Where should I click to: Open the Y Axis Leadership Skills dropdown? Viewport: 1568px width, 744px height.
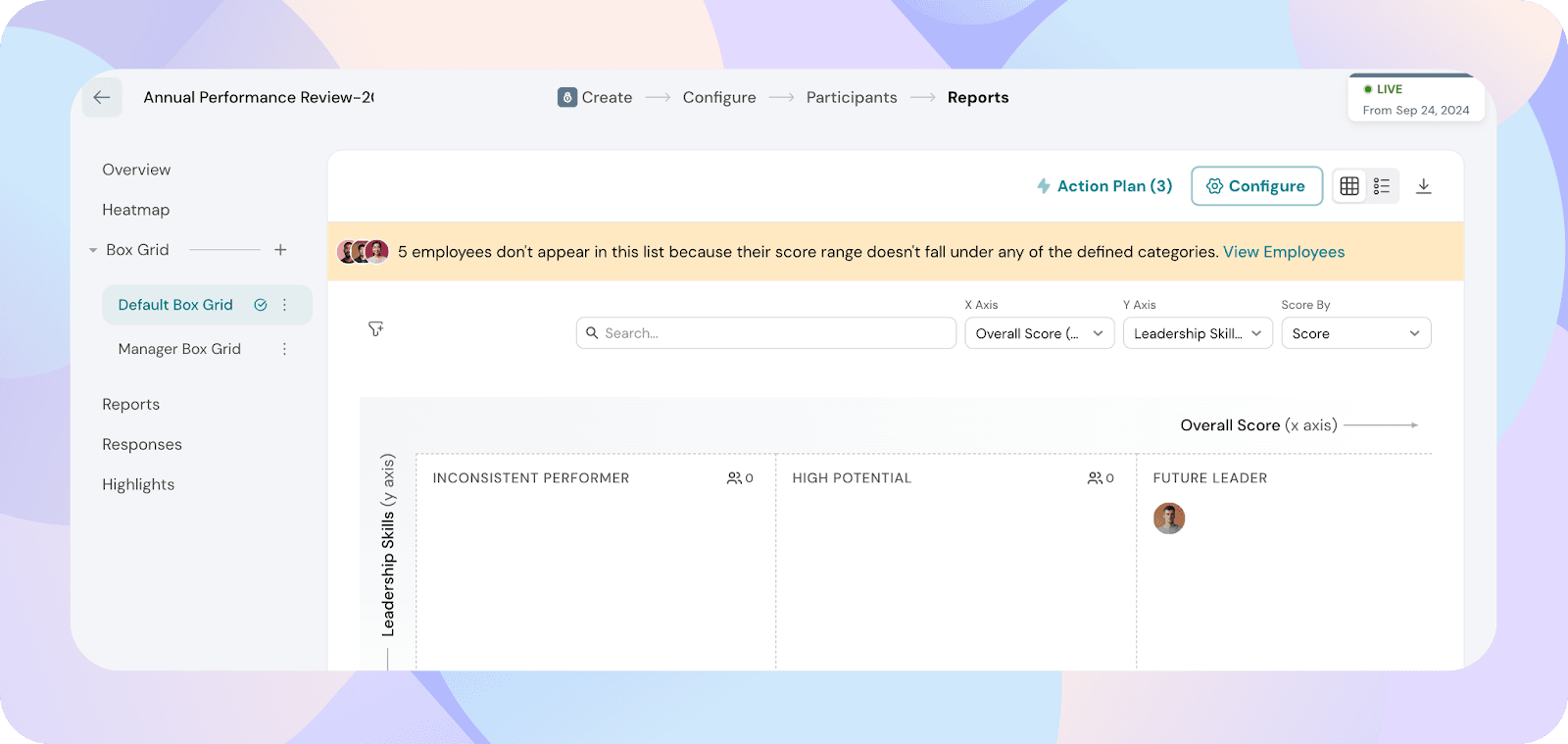point(1197,333)
